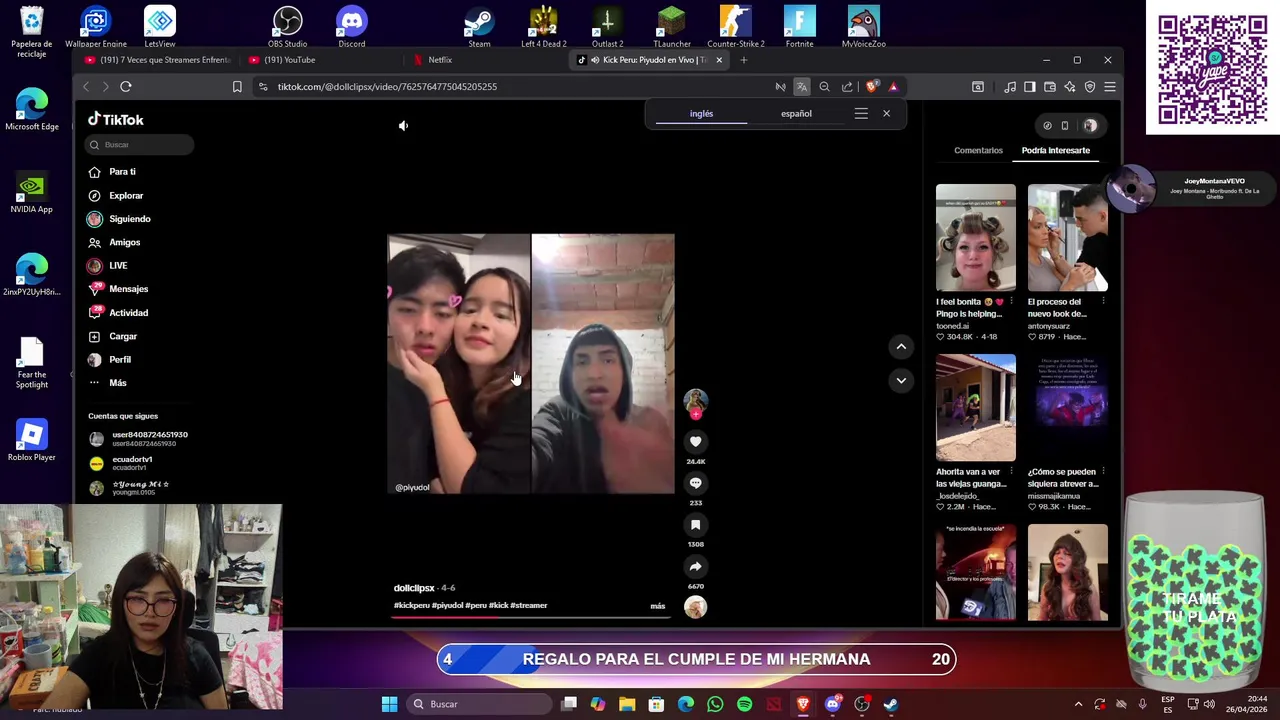Expand video description with 'más'
This screenshot has height=720, width=1280.
pyautogui.click(x=657, y=606)
